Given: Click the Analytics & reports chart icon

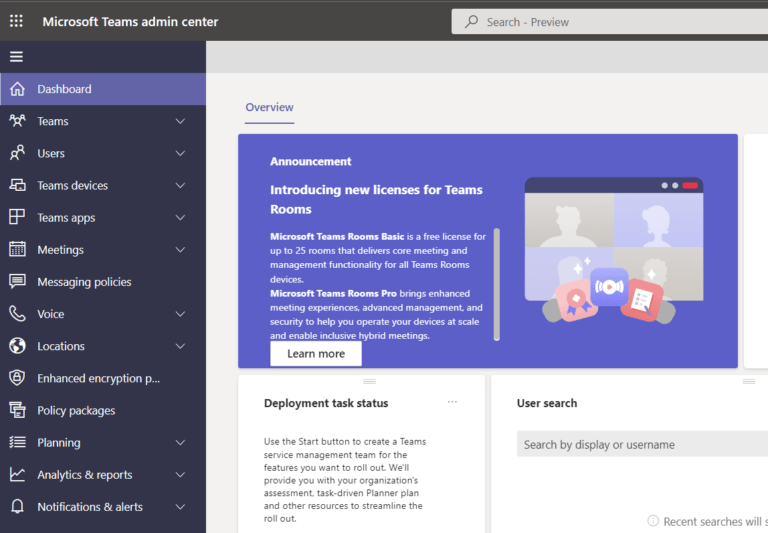Looking at the screenshot, I should click(x=17, y=474).
